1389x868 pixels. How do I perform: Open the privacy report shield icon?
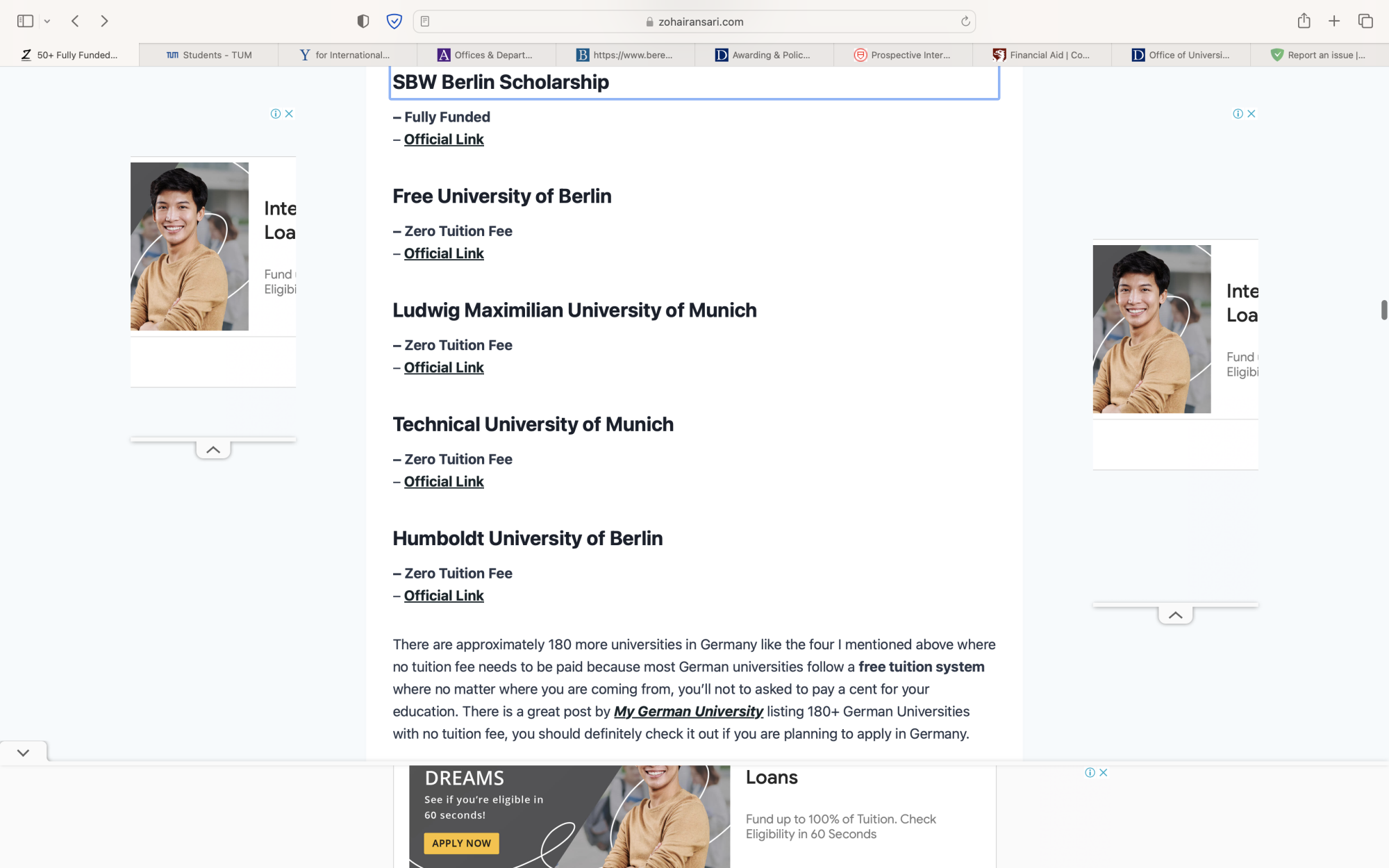363,21
